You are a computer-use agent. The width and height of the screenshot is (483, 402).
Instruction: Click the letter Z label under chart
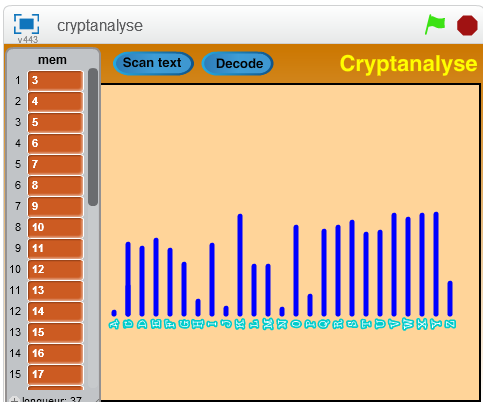[x=450, y=324]
